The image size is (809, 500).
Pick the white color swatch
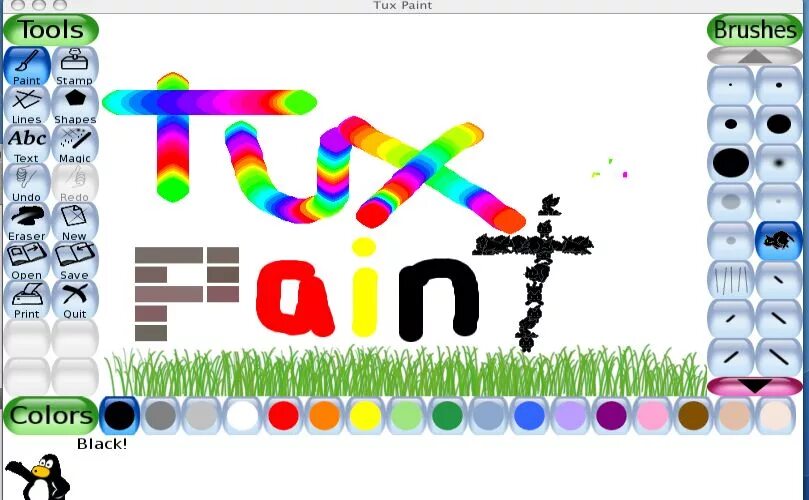click(x=242, y=415)
